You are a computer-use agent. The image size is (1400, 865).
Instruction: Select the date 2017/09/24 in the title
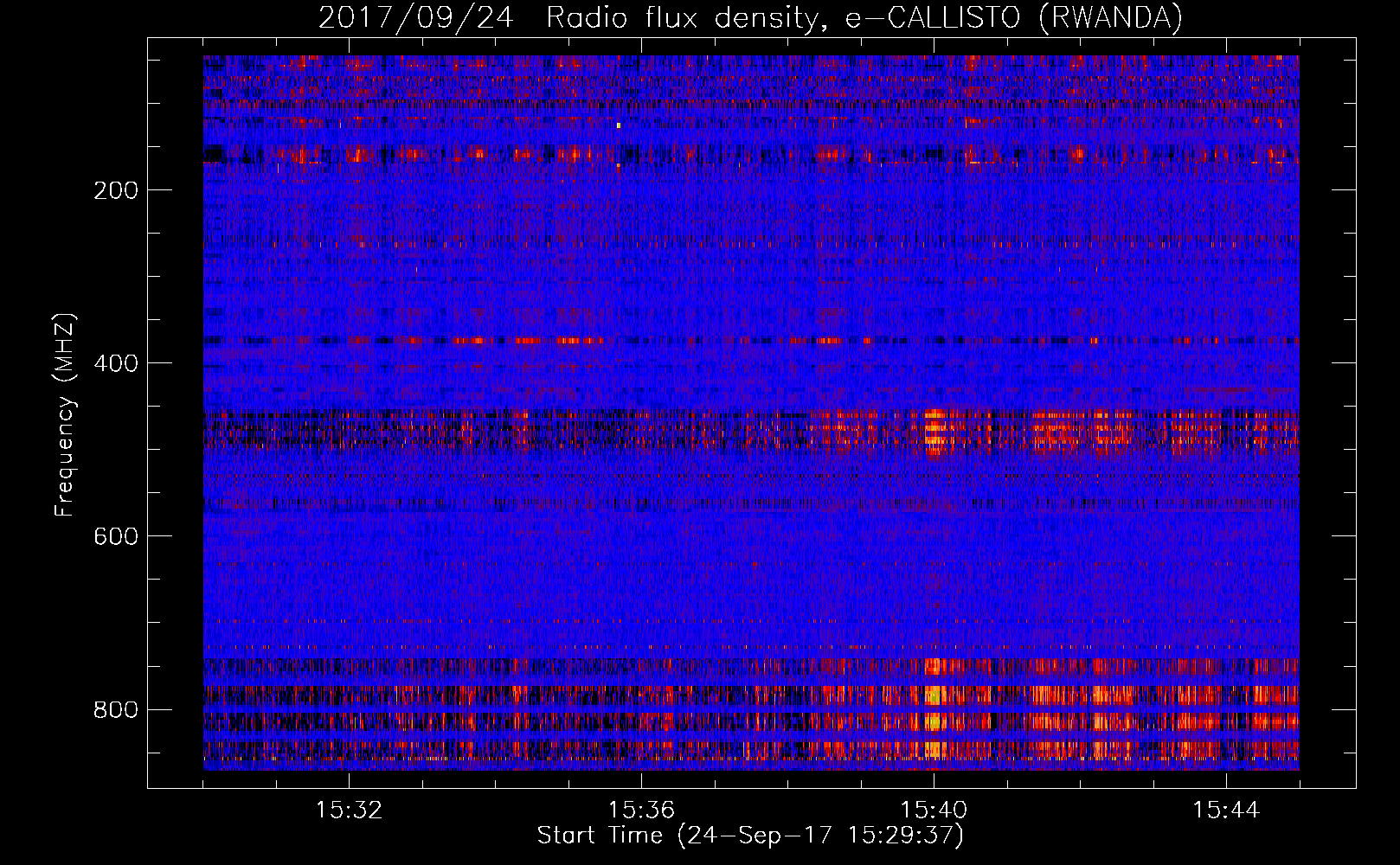tap(415, 18)
